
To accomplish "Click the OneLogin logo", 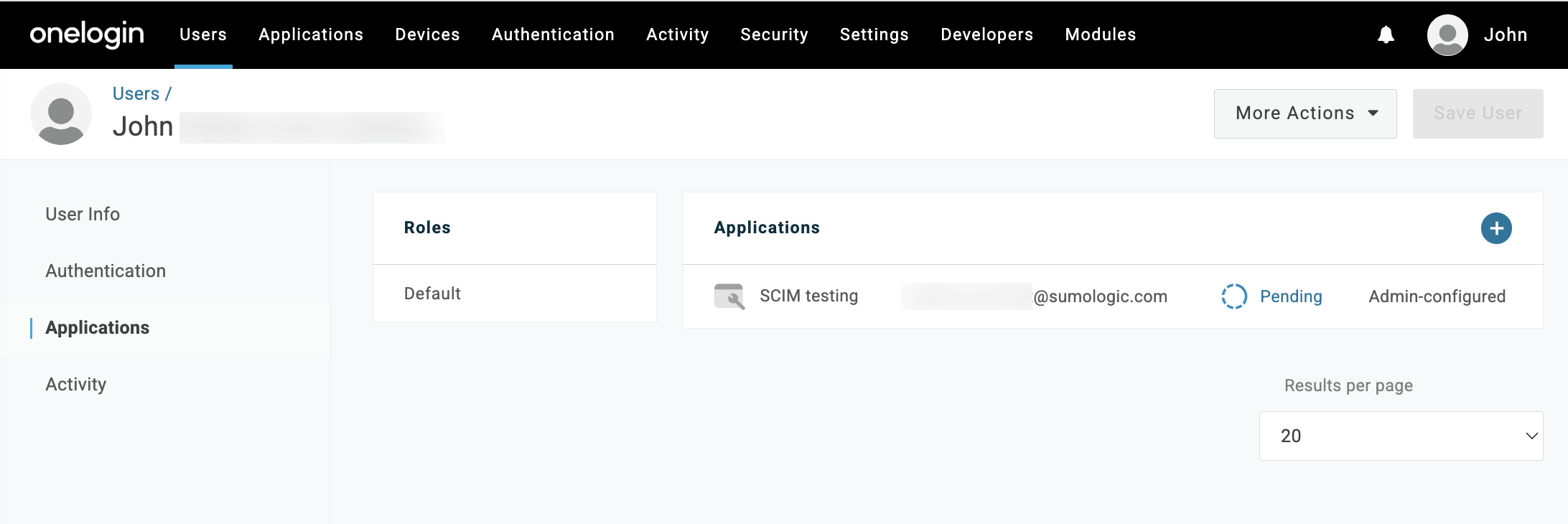I will click(x=87, y=34).
